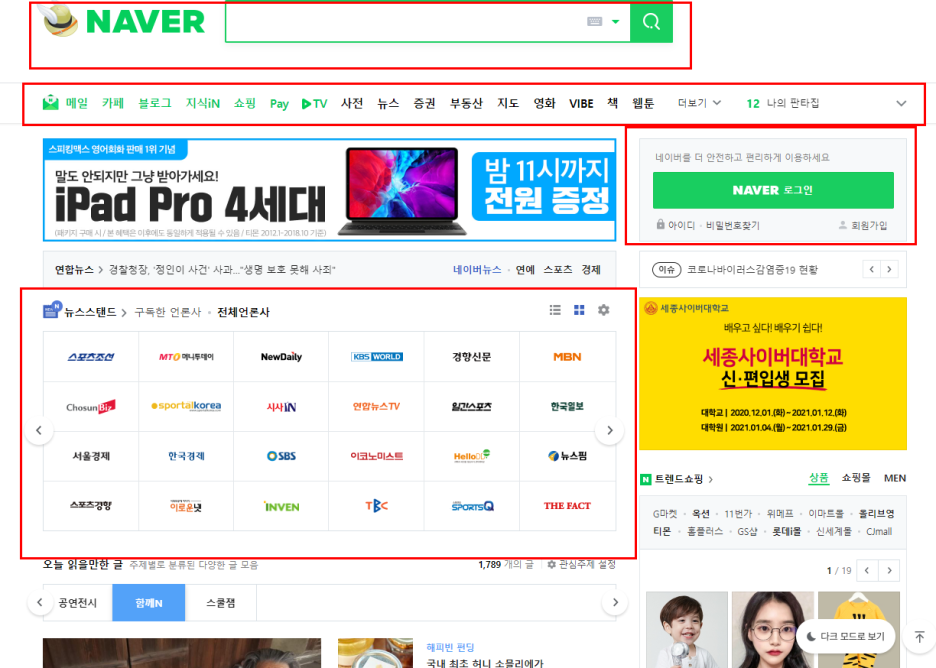Expand the search box dropdown arrow
This screenshot has width=936, height=668.
coord(615,22)
